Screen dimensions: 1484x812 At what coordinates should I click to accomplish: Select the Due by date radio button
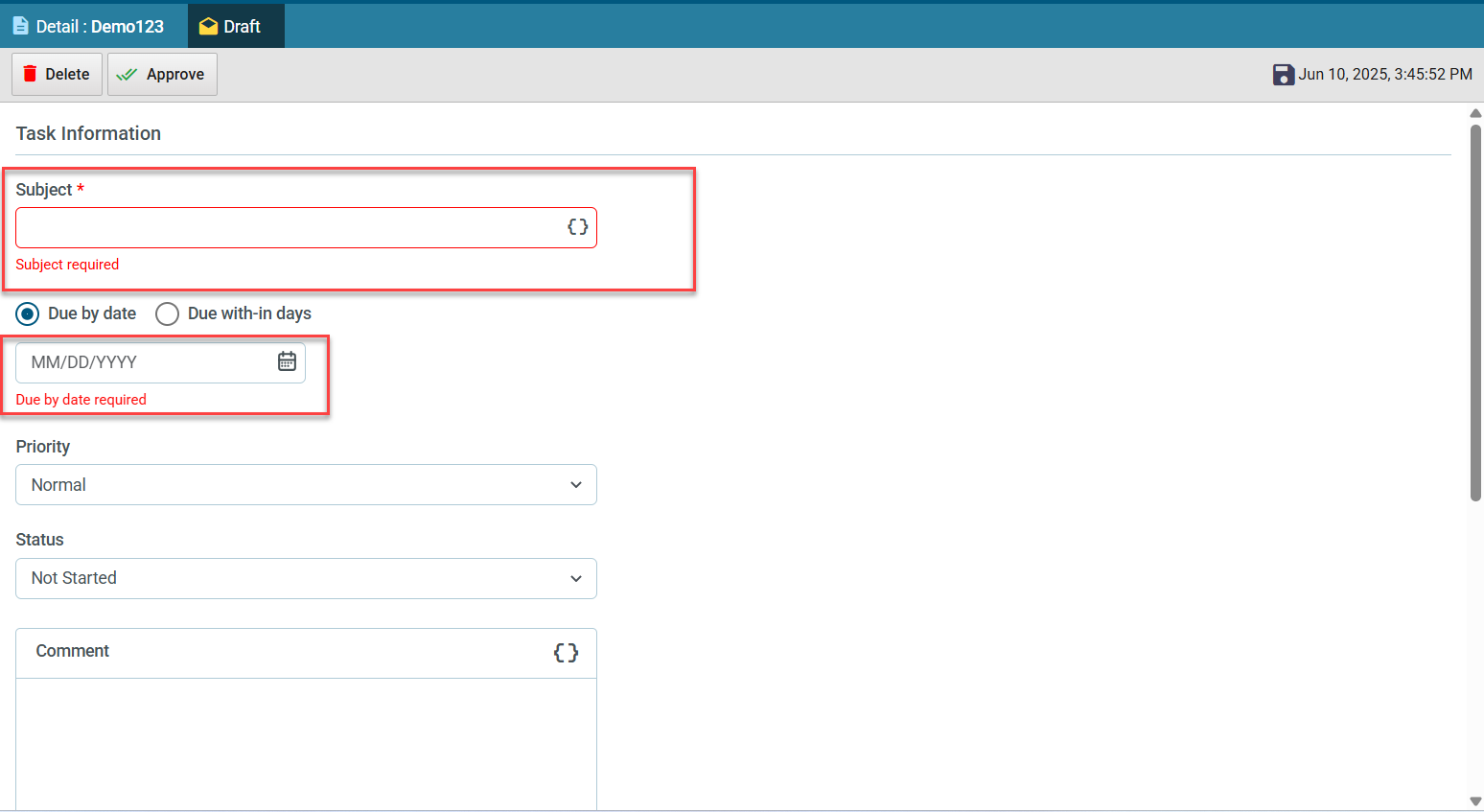[x=28, y=313]
